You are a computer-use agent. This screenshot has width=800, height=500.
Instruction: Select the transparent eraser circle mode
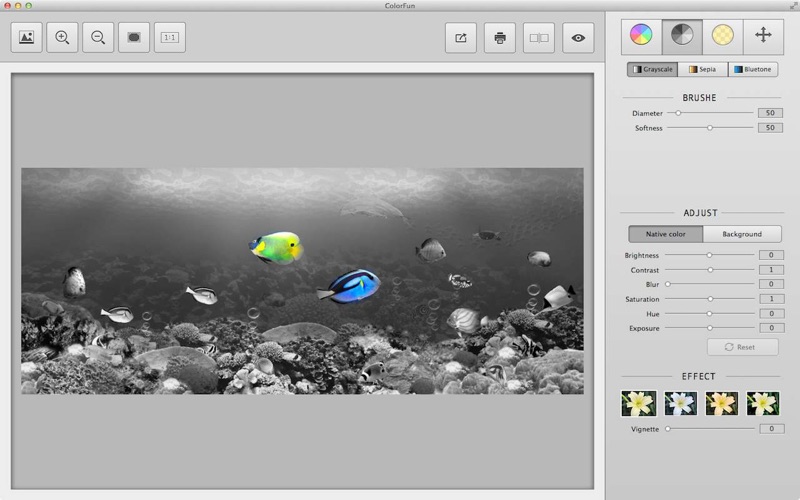(x=723, y=35)
